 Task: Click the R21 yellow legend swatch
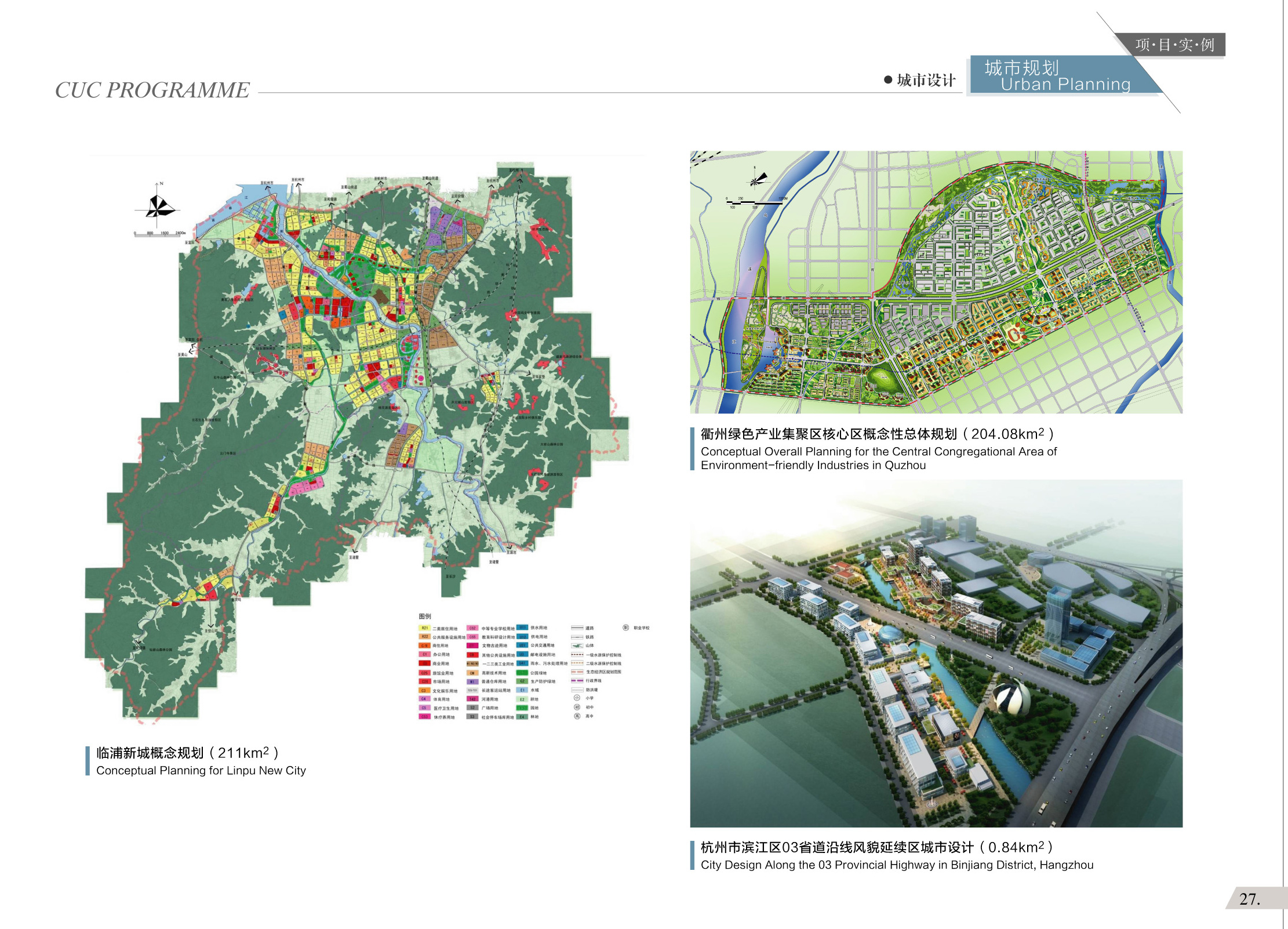tap(424, 628)
